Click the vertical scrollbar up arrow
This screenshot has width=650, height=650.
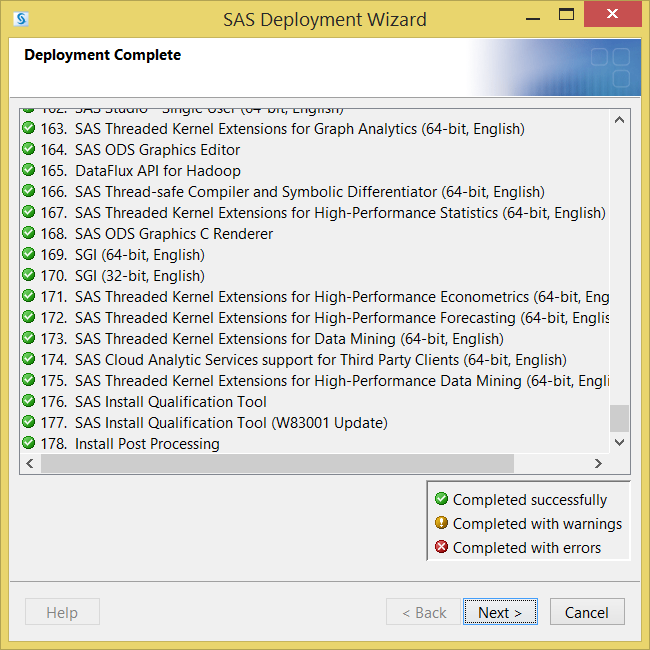pos(620,120)
